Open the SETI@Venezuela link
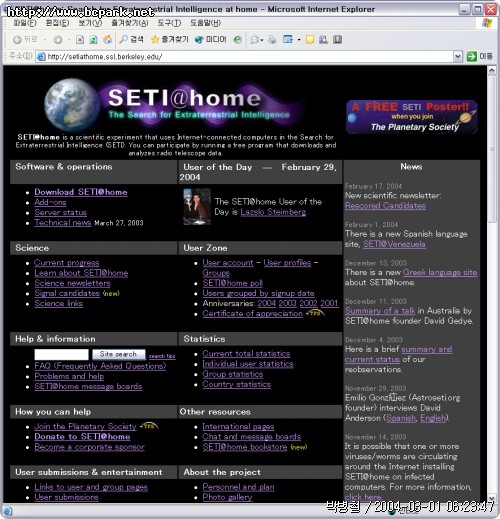The height and width of the screenshot is (519, 500). pos(394,244)
